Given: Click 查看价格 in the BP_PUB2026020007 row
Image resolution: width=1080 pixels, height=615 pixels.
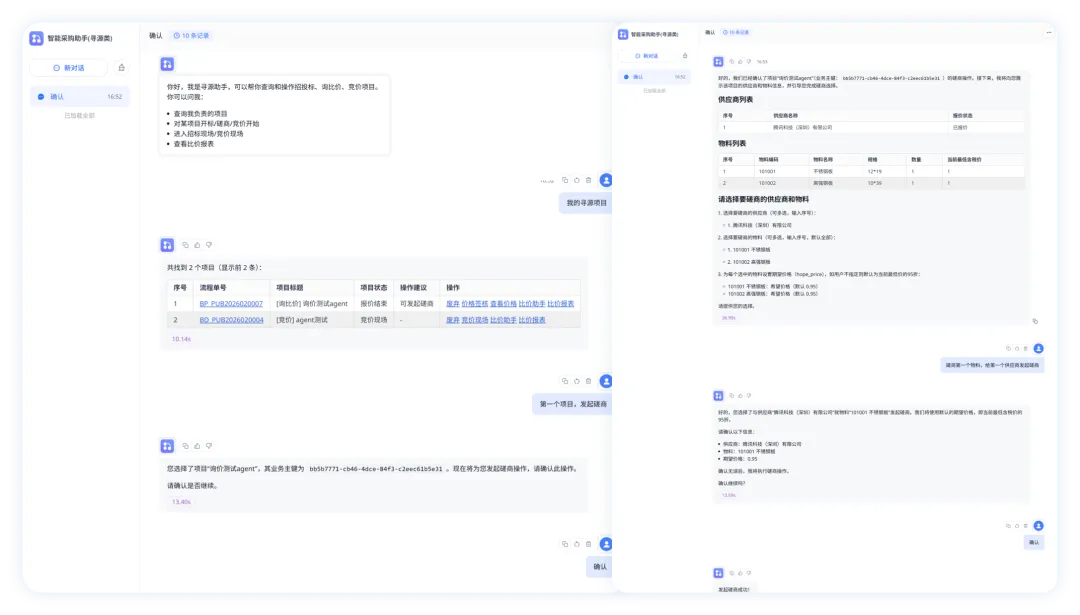Looking at the screenshot, I should click(x=503, y=304).
